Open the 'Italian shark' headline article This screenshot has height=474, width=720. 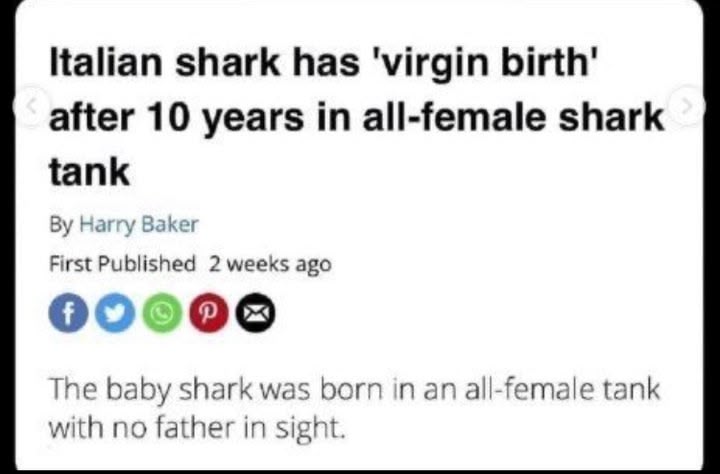[357, 116]
